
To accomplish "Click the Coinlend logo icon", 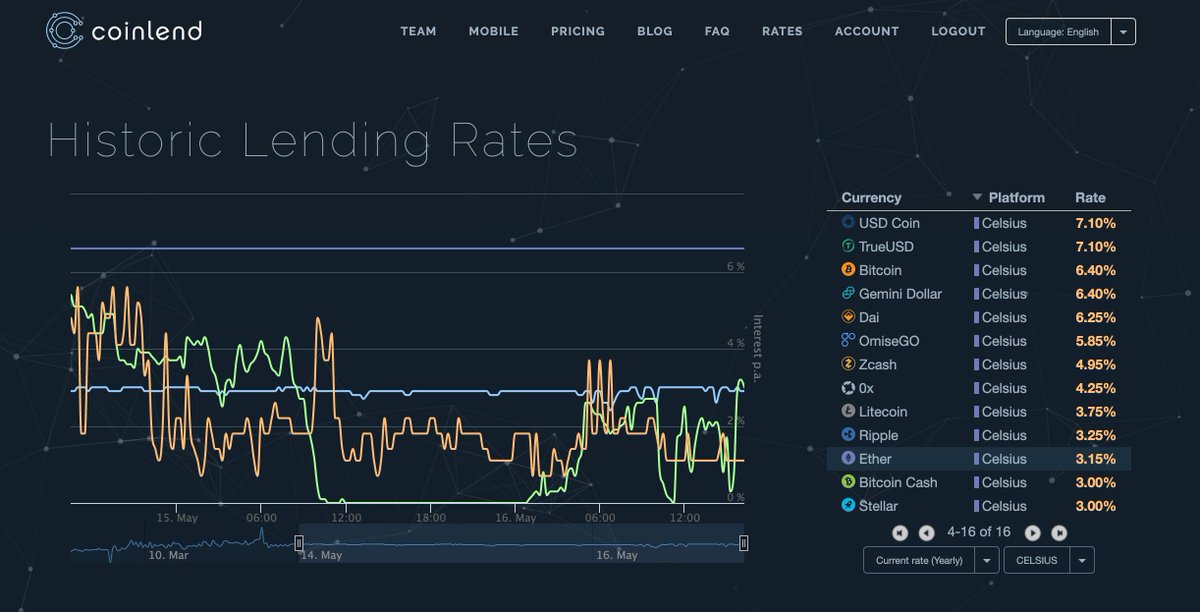I will tap(64, 30).
